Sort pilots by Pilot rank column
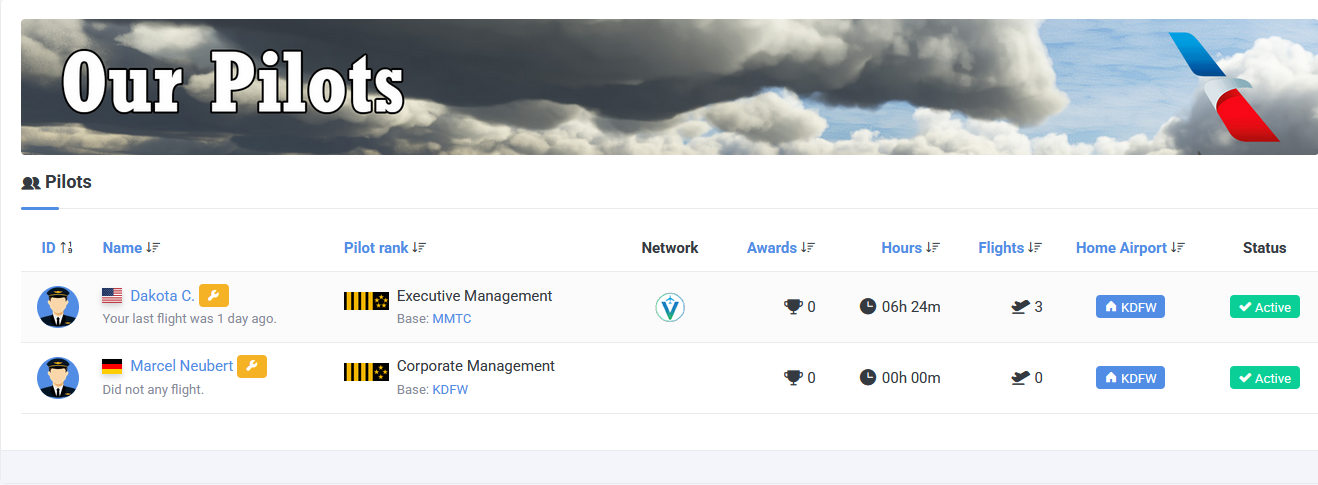Screen dimensions: 1318x485 (385, 248)
